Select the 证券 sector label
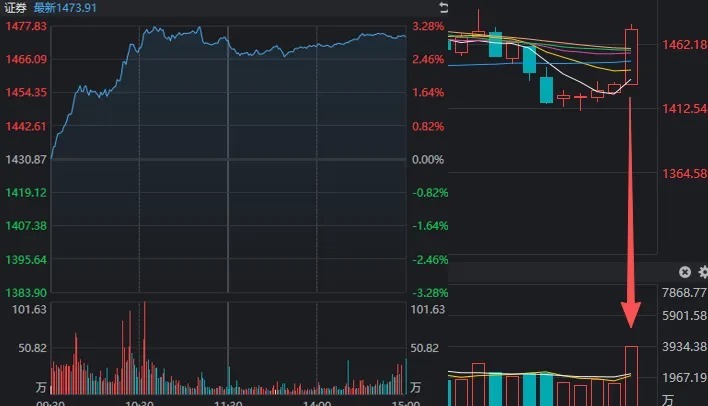The height and width of the screenshot is (406, 708). (15, 8)
